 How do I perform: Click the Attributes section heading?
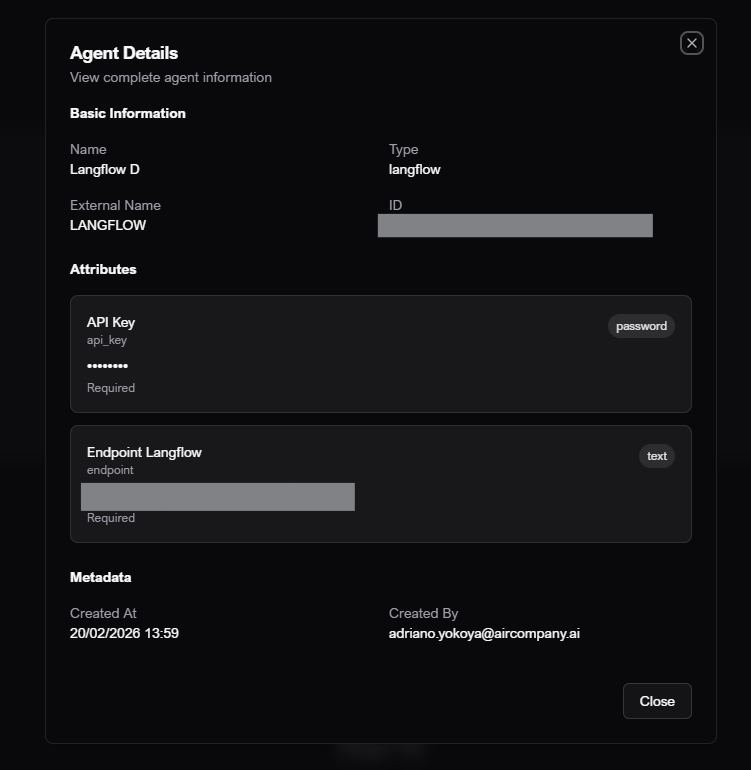[103, 269]
